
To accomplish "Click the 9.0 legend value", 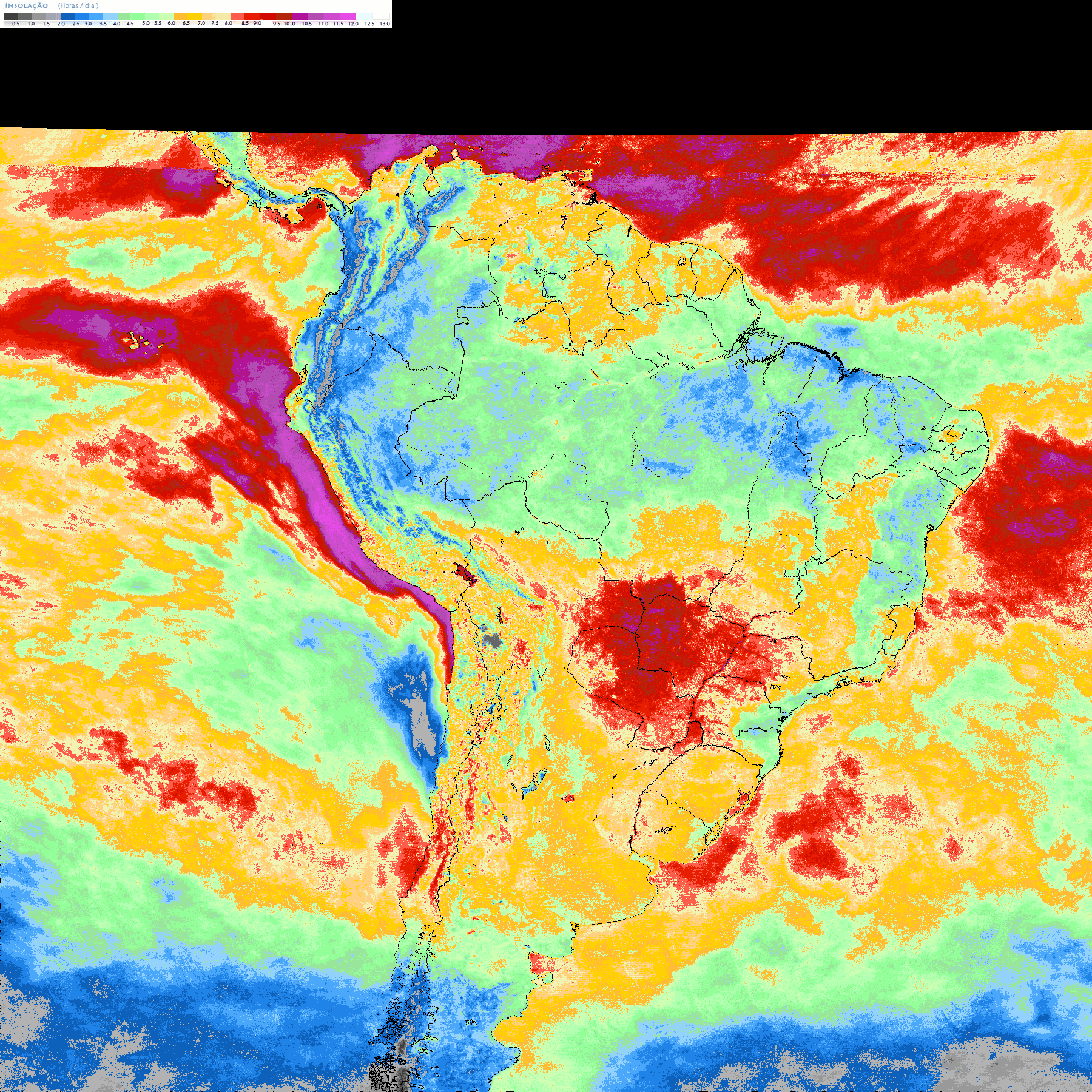I will click(x=257, y=23).
